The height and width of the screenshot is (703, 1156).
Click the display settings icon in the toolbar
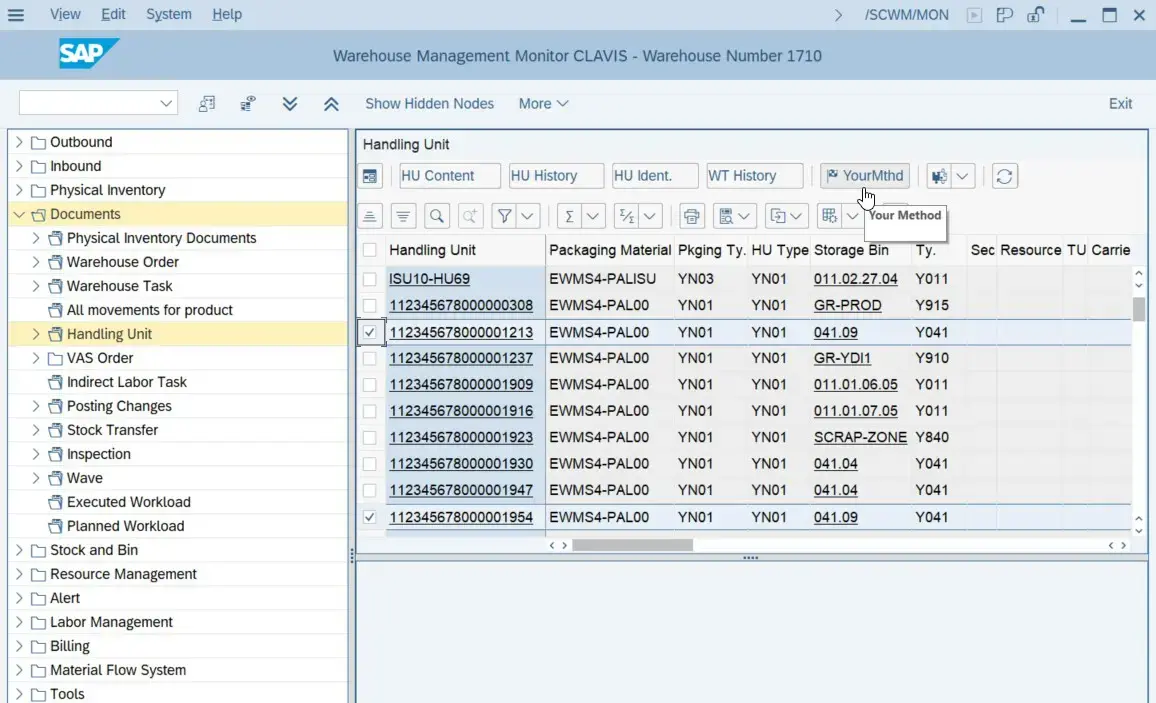pos(248,104)
